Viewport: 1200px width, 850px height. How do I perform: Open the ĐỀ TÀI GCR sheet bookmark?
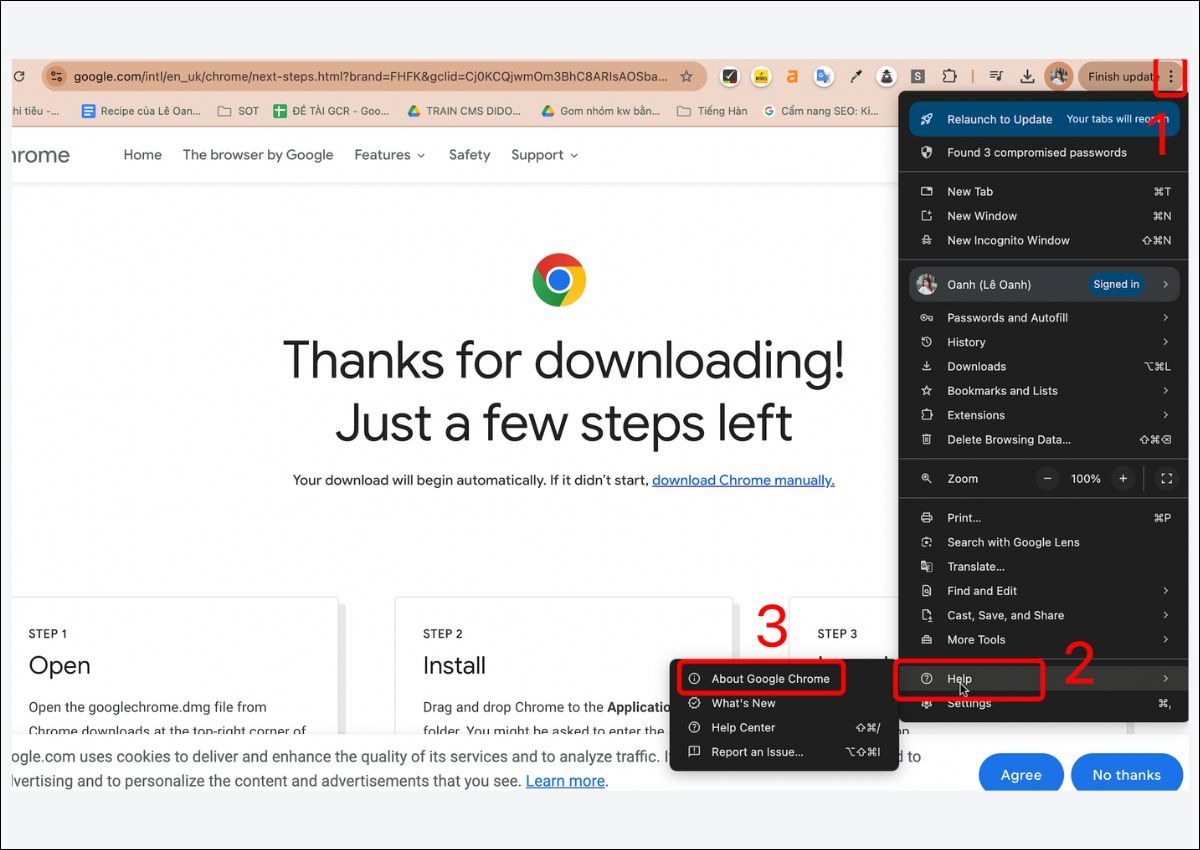click(332, 111)
